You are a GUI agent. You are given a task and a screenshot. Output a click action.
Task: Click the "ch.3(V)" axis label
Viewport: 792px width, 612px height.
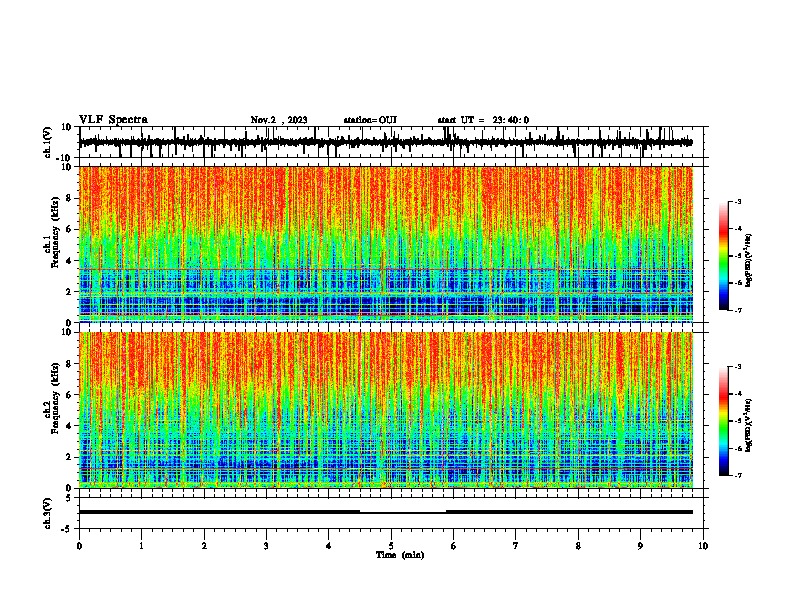[47, 513]
